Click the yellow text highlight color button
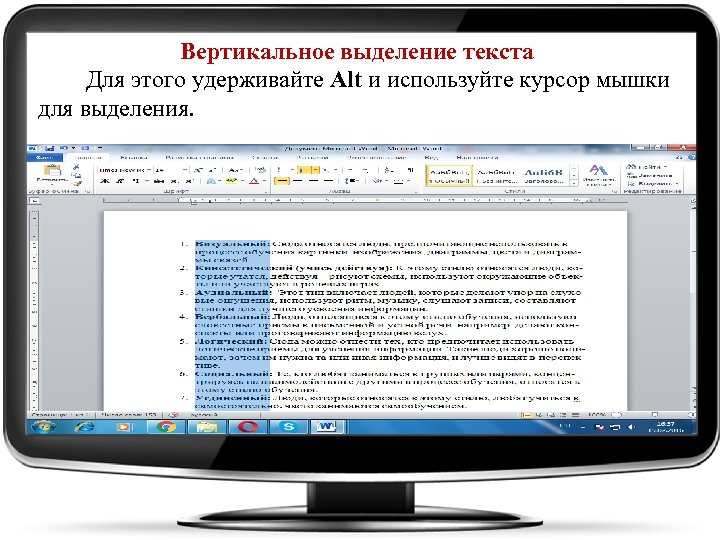Image resolution: width=720 pixels, height=540 pixels. 231,181
